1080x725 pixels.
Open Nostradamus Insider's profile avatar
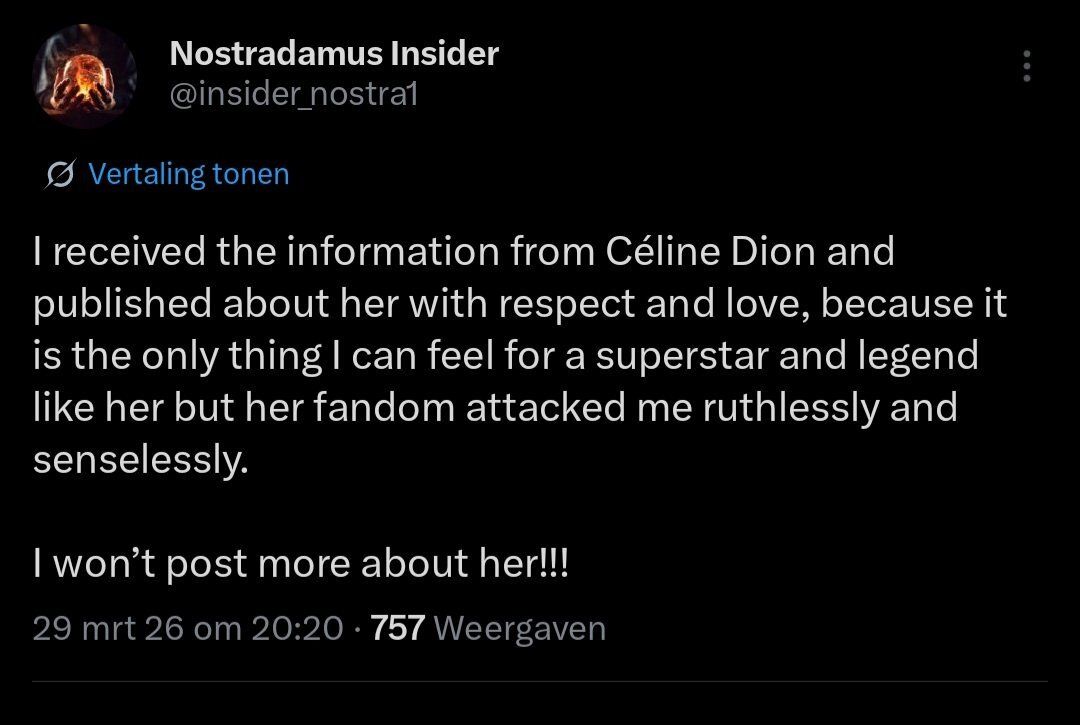(x=84, y=76)
